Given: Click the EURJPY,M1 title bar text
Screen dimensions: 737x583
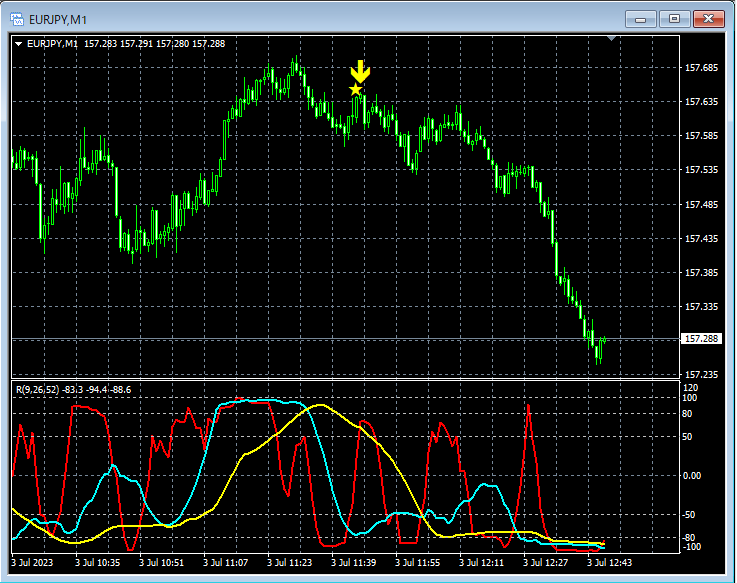Looking at the screenshot, I should tap(58, 20).
